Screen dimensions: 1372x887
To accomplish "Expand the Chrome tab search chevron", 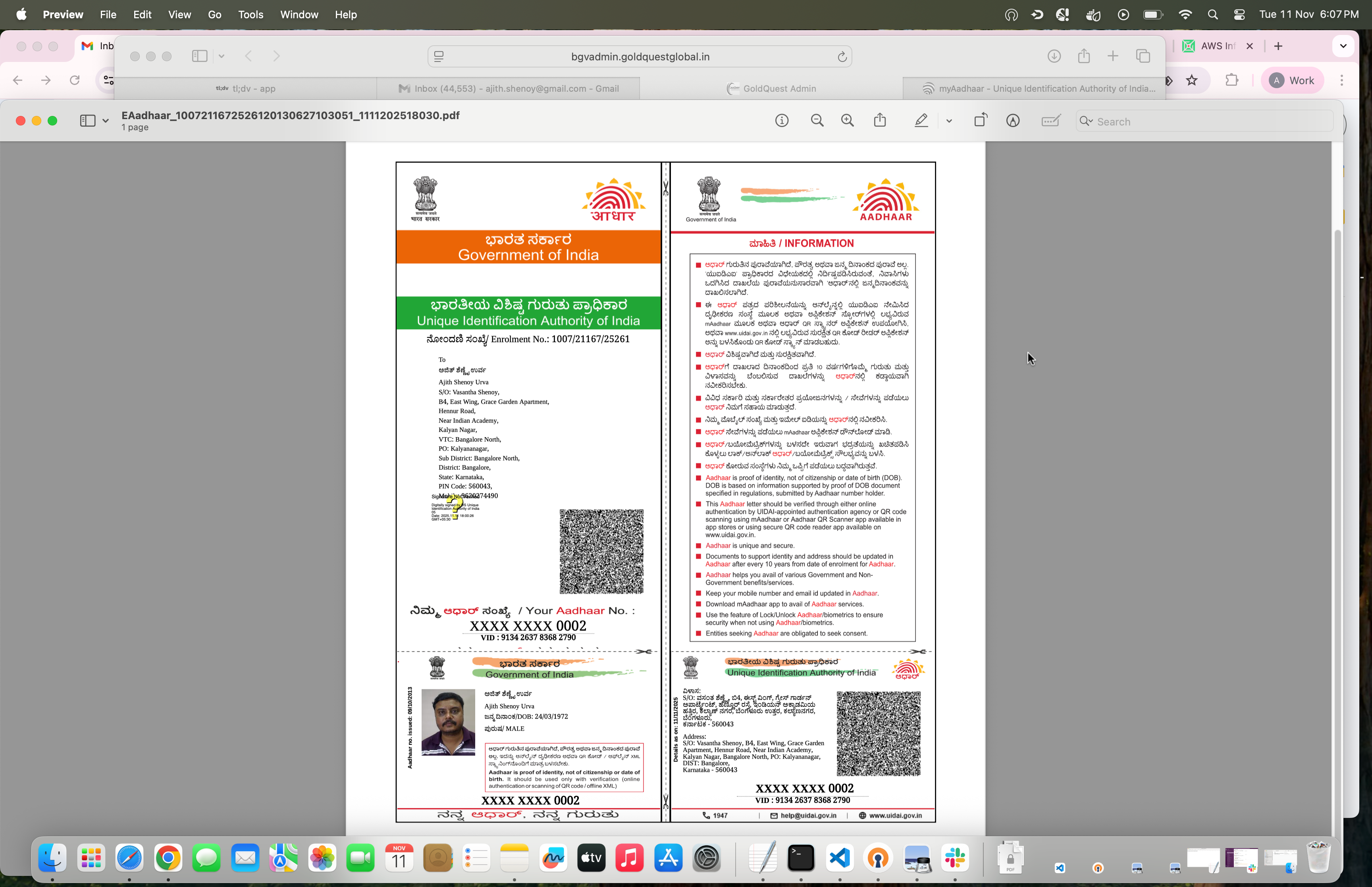I will click(x=1343, y=46).
